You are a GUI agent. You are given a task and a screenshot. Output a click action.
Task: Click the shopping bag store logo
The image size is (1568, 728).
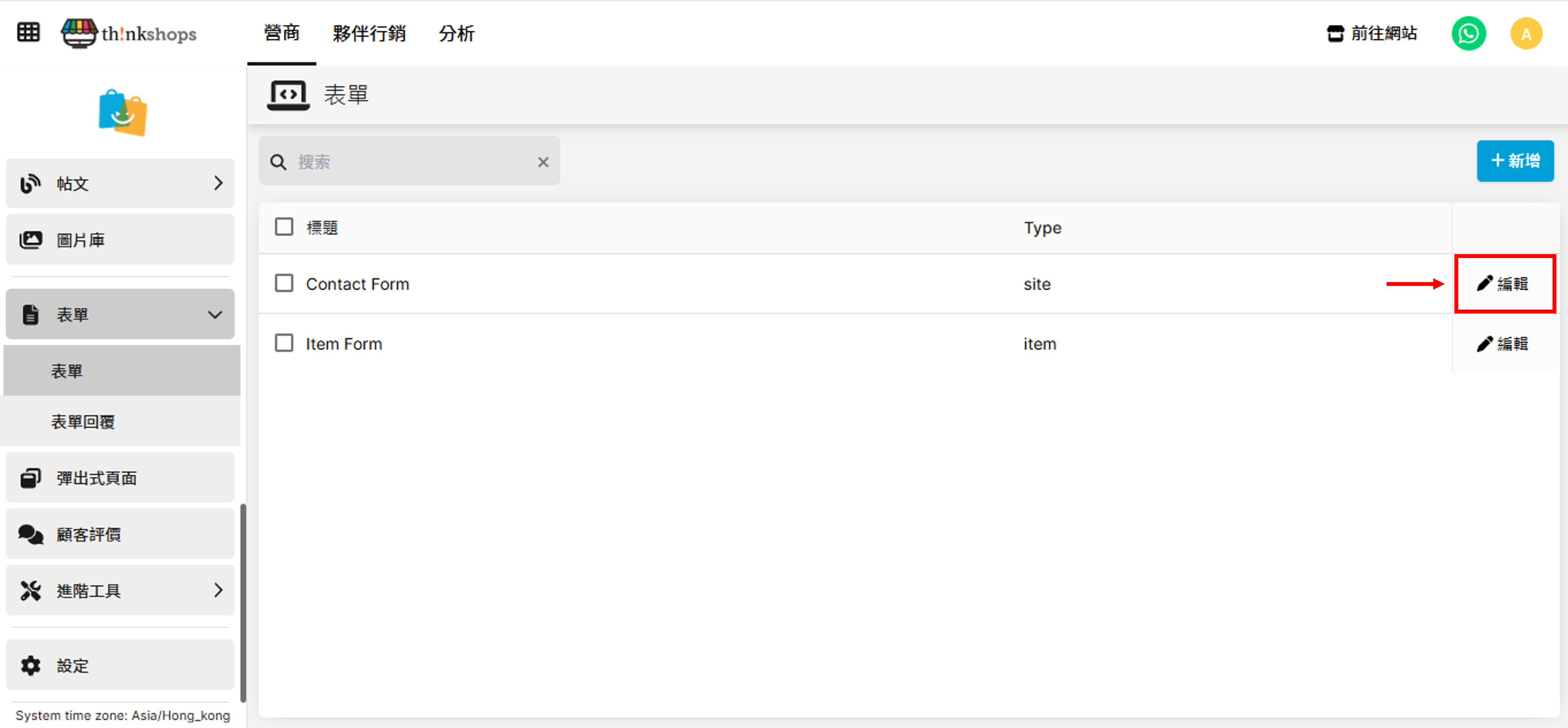point(122,113)
